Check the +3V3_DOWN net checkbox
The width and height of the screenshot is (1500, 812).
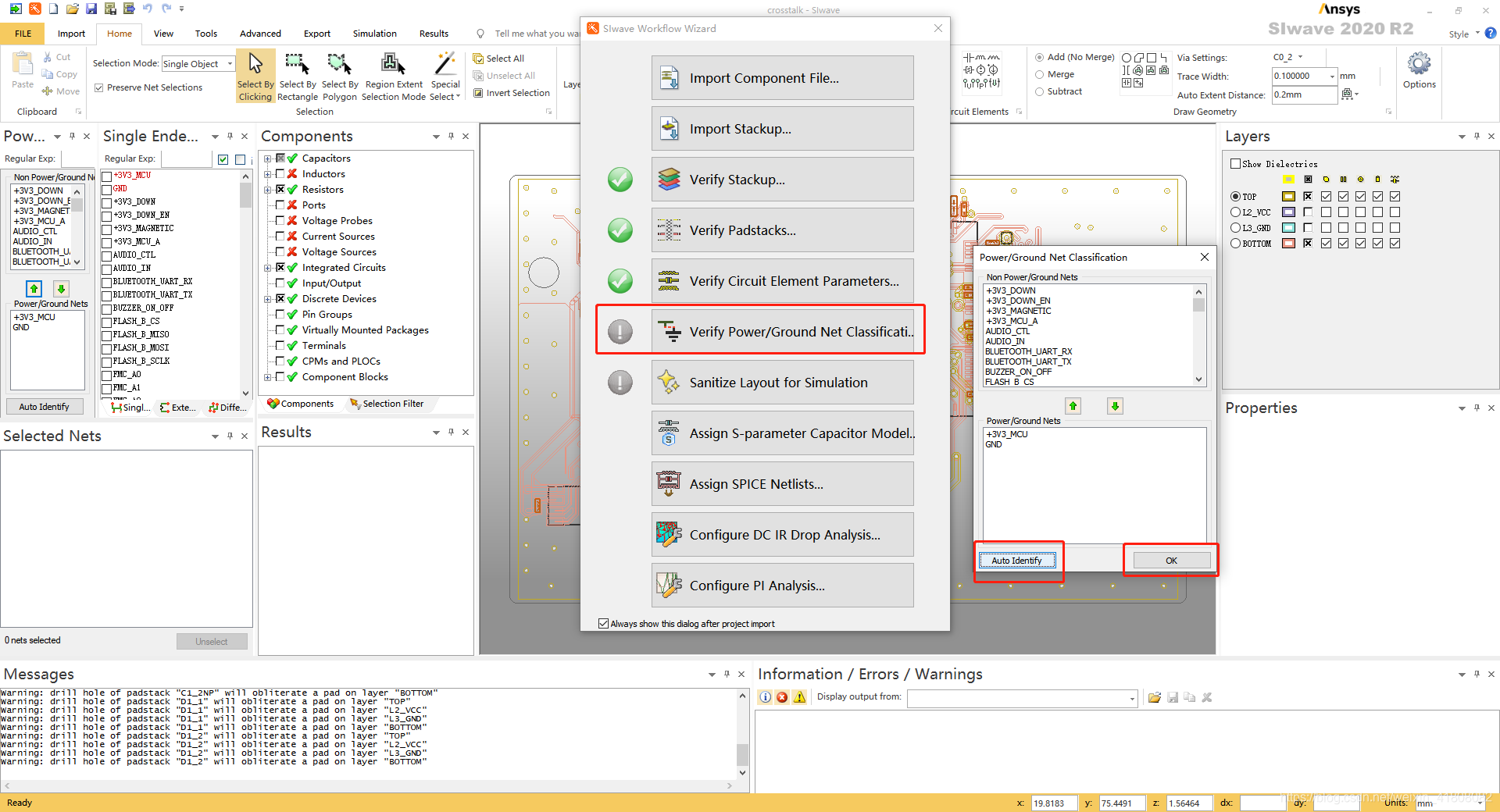106,203
